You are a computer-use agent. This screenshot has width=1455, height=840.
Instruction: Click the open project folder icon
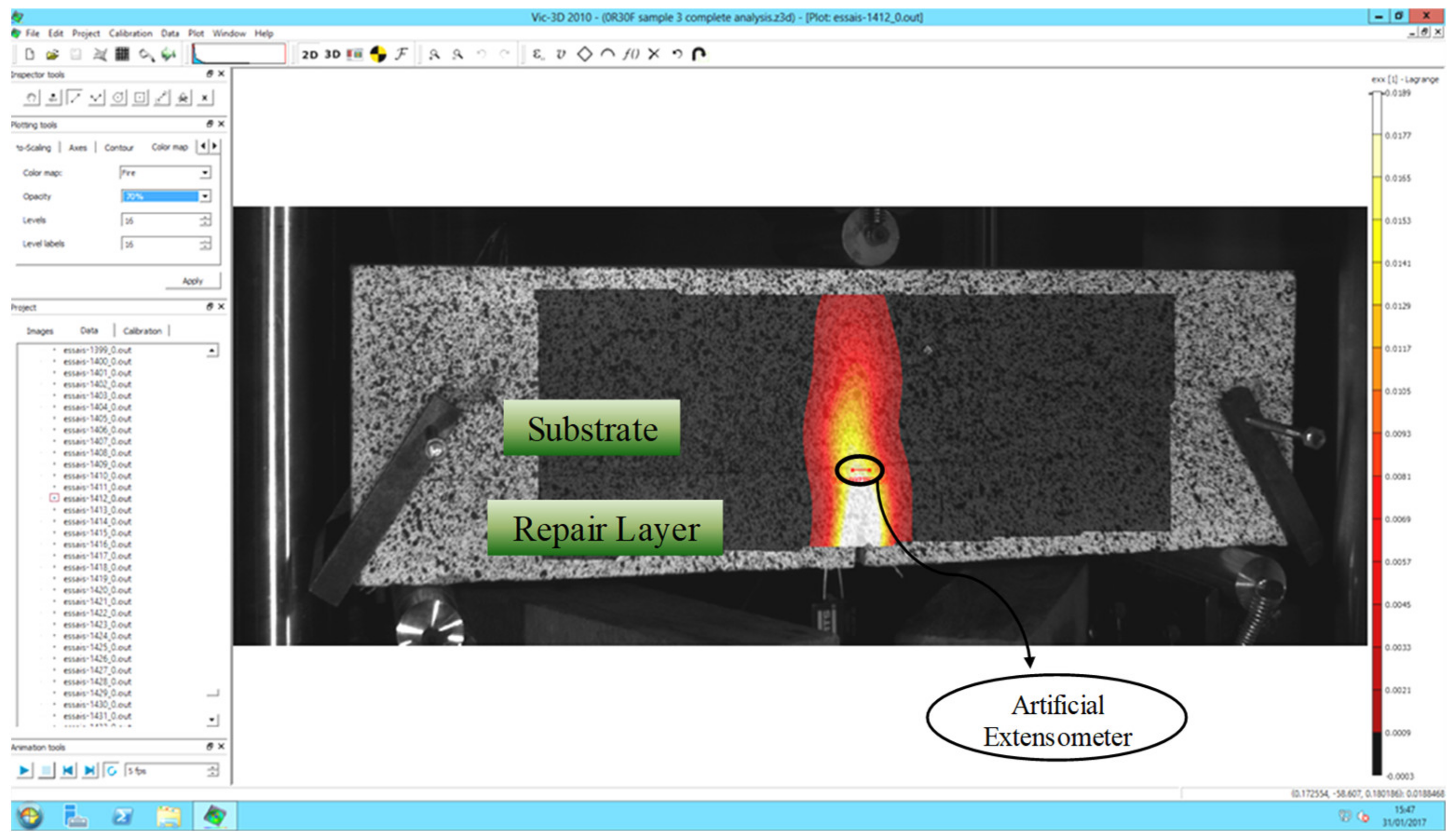(53, 54)
